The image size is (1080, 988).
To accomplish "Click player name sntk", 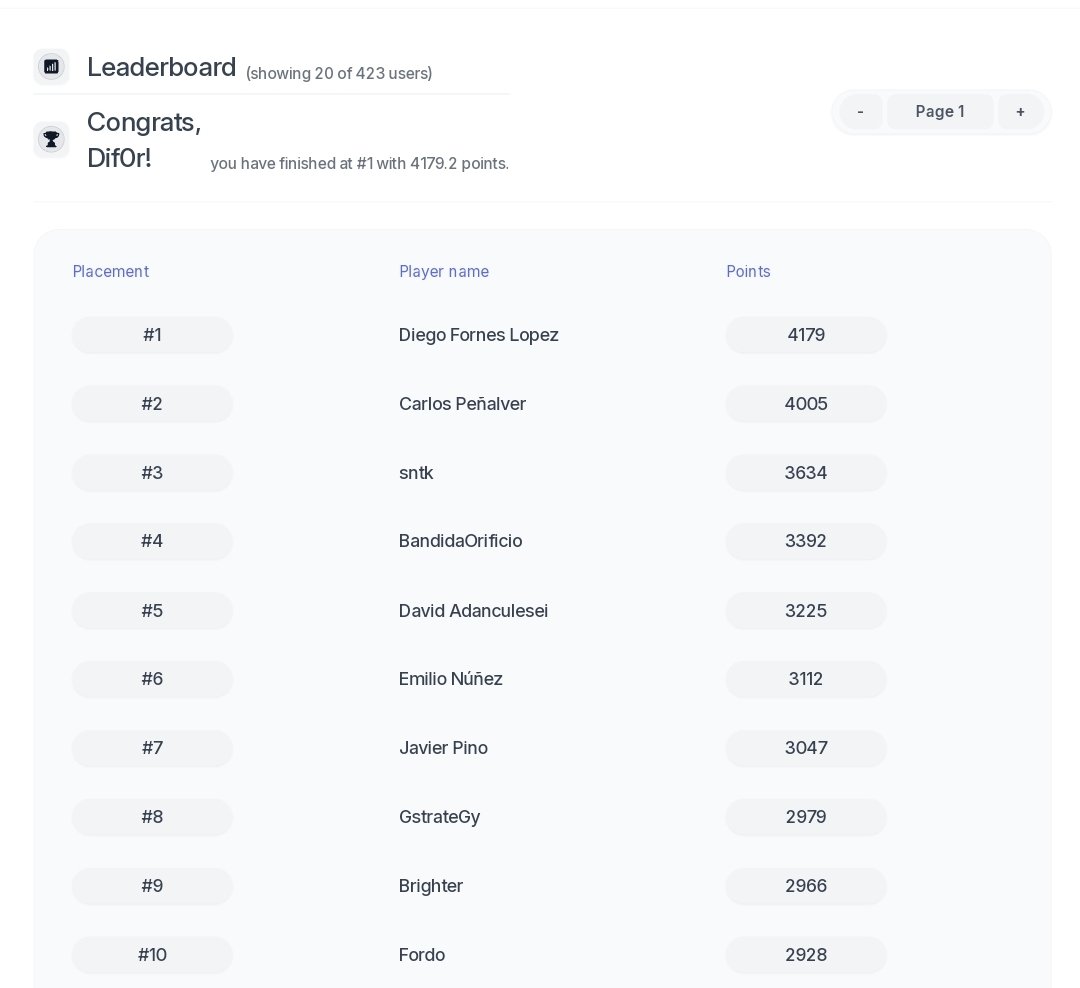I will [416, 473].
